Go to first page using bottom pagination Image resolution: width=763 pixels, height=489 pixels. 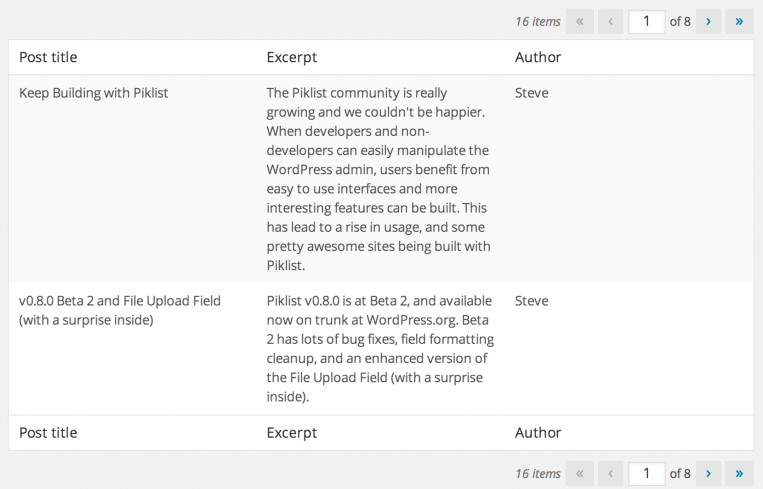click(579, 473)
